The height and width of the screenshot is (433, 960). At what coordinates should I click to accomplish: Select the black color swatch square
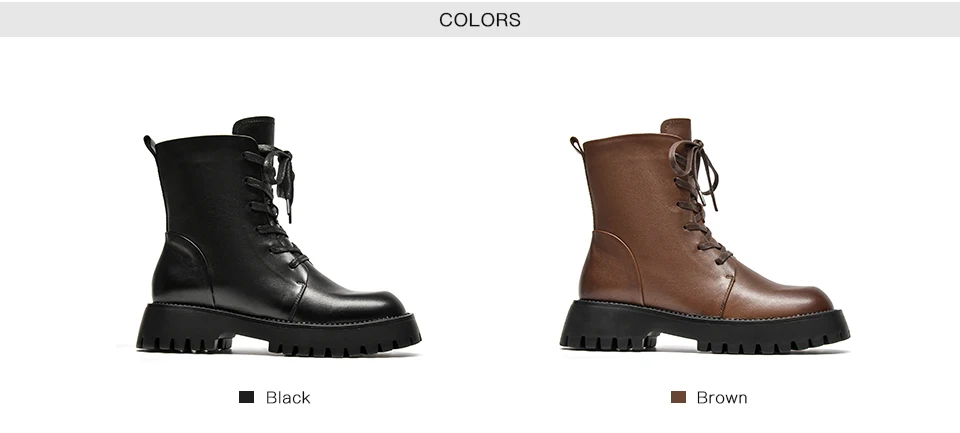(246, 397)
